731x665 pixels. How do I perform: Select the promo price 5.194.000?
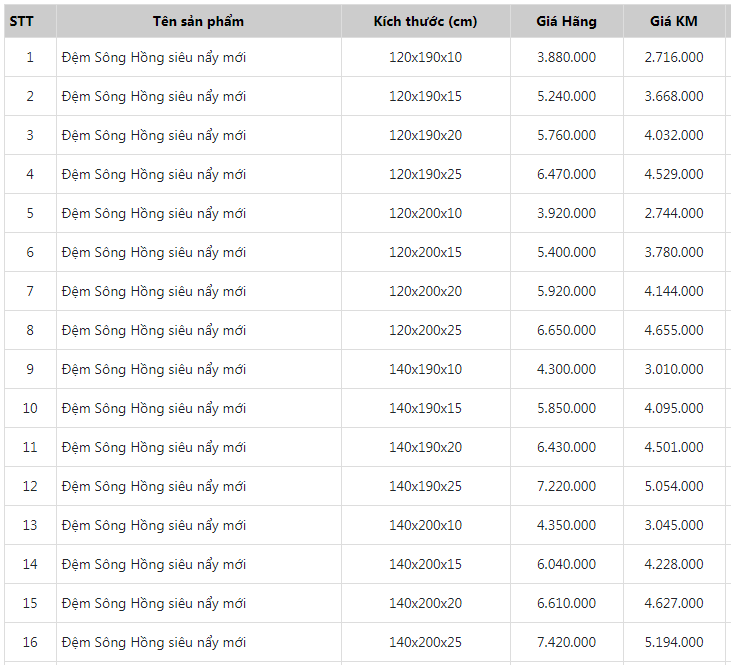point(674,642)
